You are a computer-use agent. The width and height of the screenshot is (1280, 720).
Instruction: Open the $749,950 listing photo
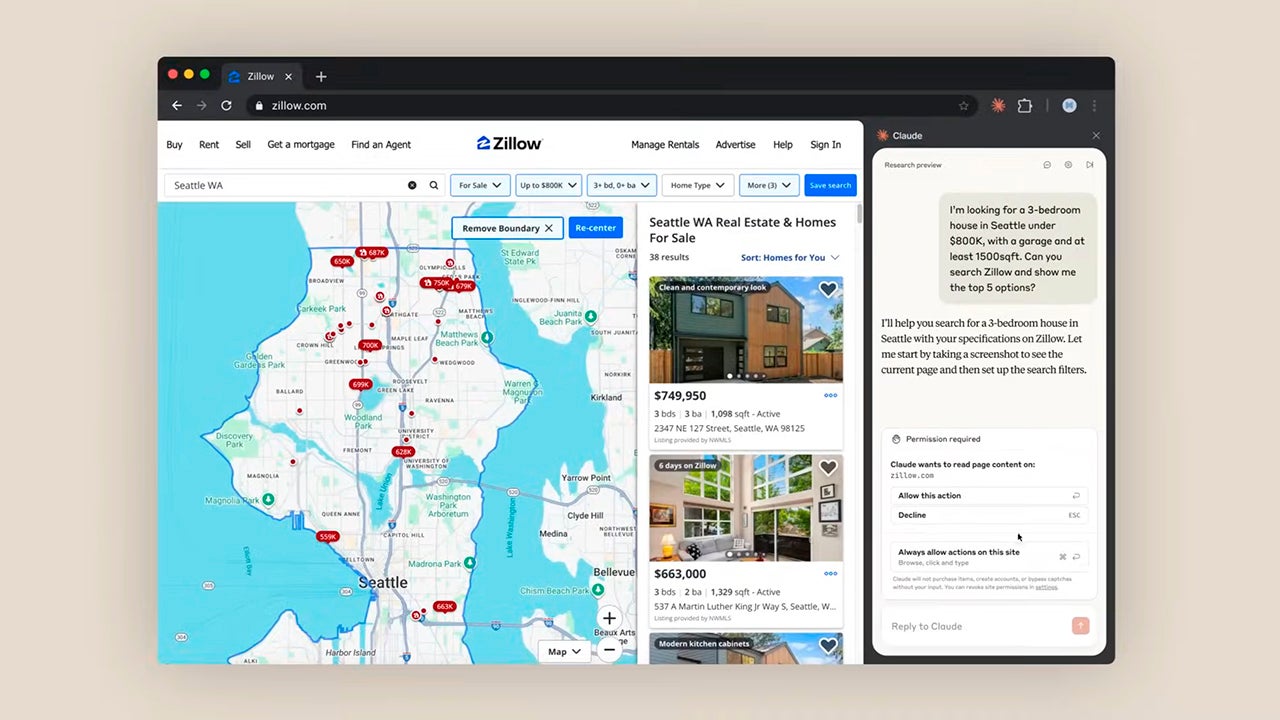point(746,330)
